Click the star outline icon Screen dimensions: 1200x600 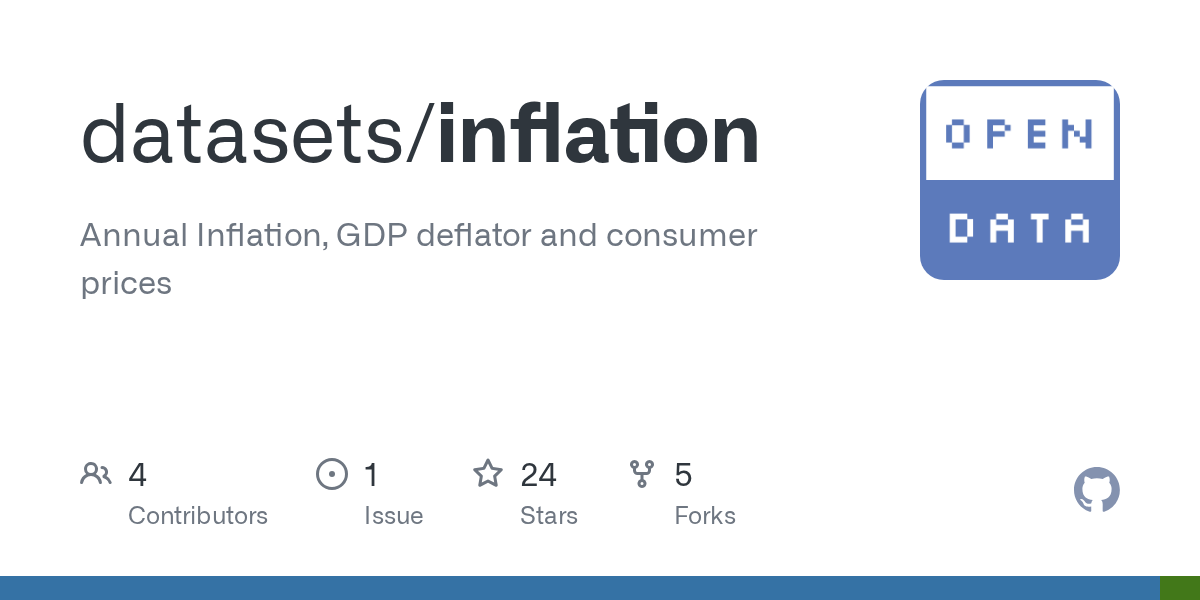(x=487, y=473)
